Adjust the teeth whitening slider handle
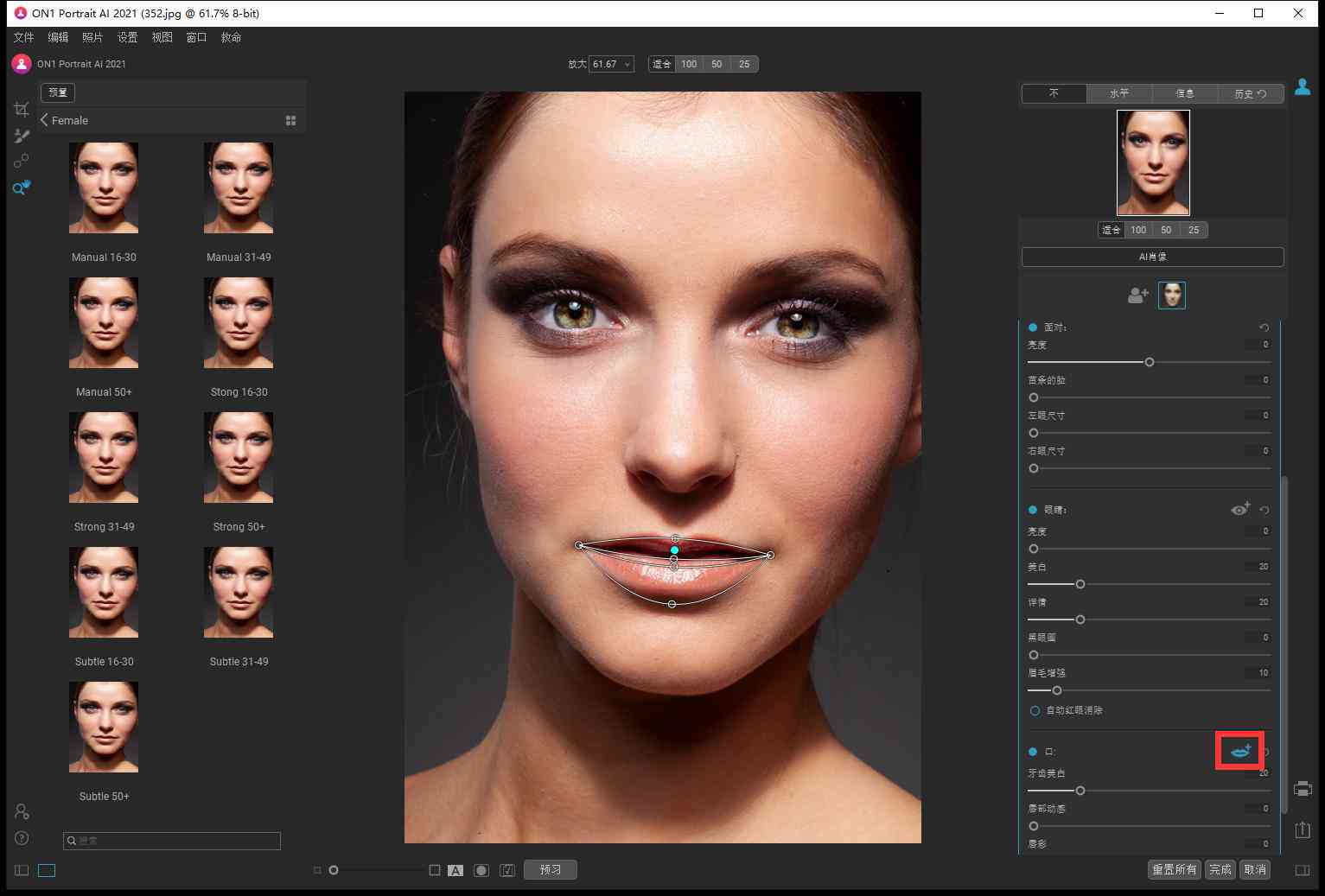Image resolution: width=1325 pixels, height=896 pixels. 1080,791
